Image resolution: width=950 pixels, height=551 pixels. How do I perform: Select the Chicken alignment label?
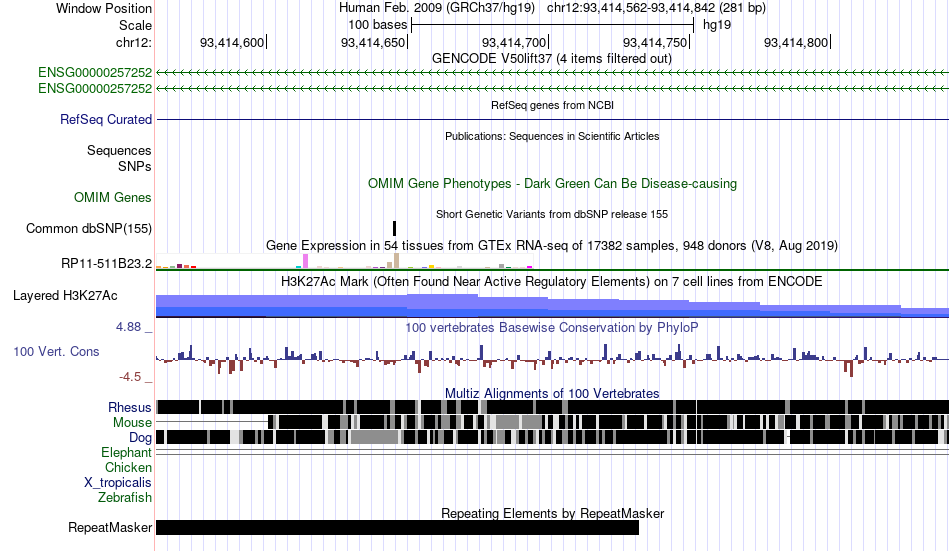(x=128, y=467)
